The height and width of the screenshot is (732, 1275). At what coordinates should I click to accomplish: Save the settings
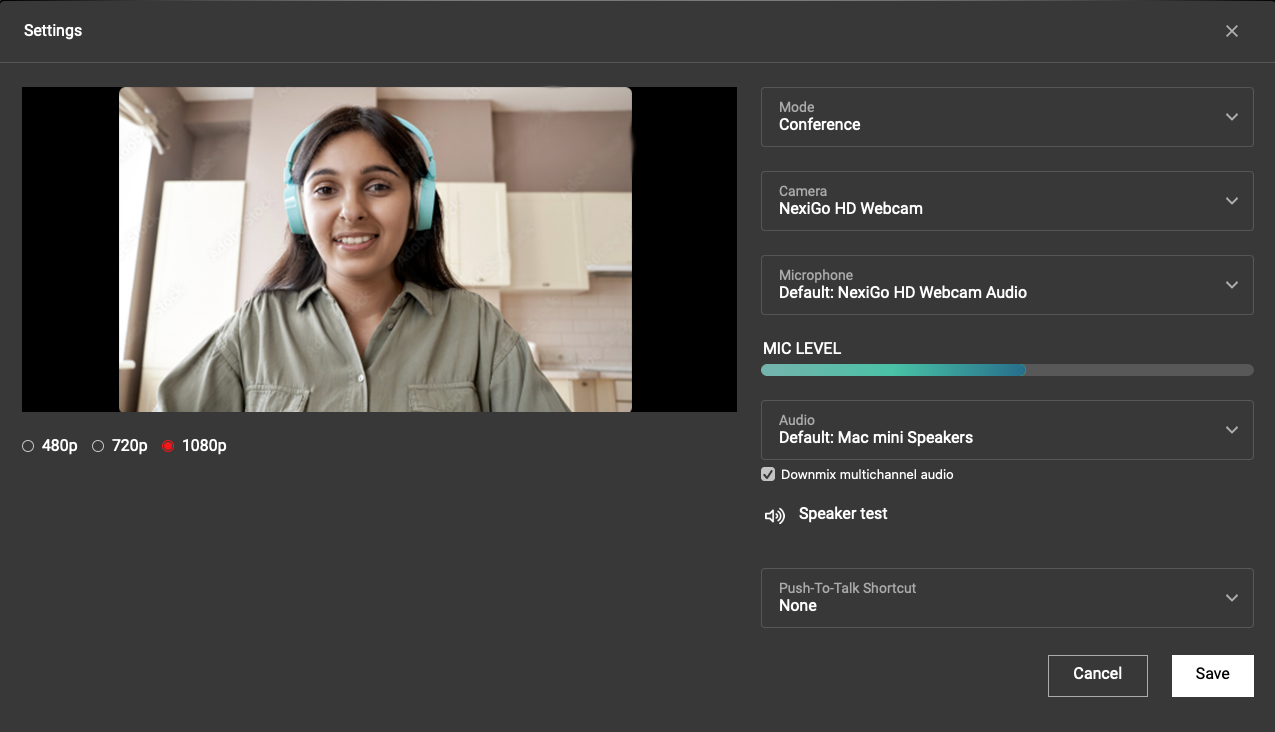coord(1212,675)
